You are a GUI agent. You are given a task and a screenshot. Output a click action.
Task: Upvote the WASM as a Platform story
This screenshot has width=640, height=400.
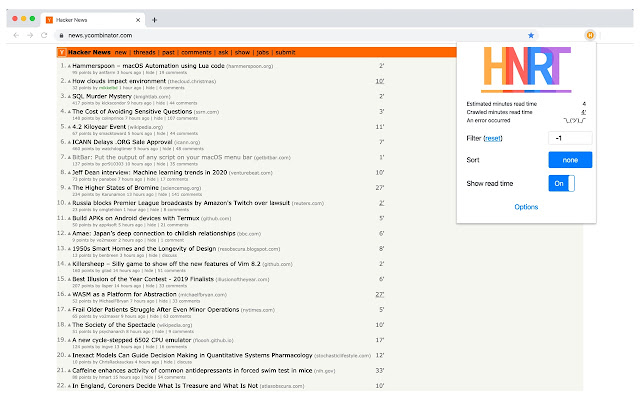click(x=69, y=295)
